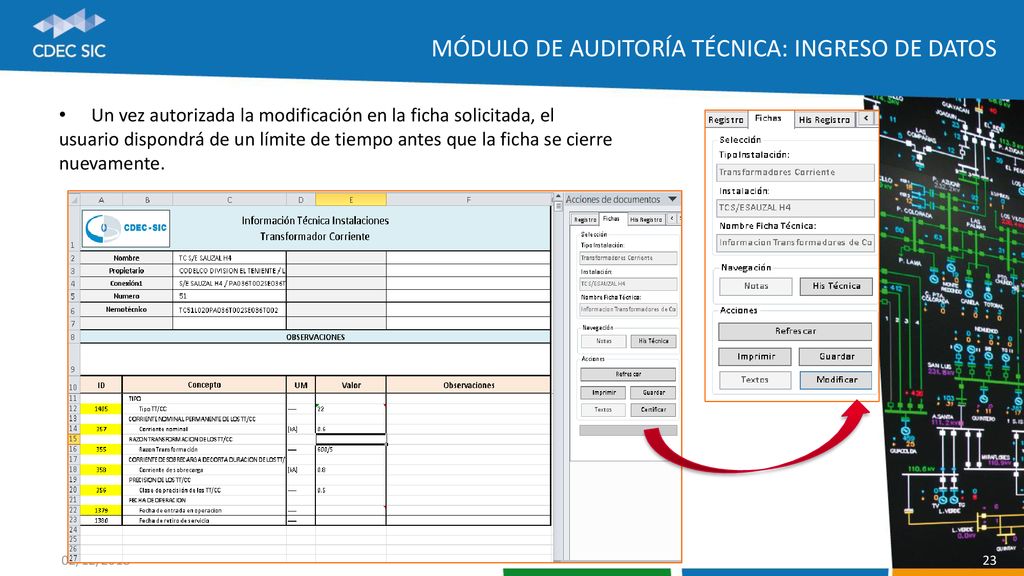Screen dimensions: 1024x576
Task: Click Nombre Ficha Técnica field in Excel task pane
Action: (x=628, y=310)
